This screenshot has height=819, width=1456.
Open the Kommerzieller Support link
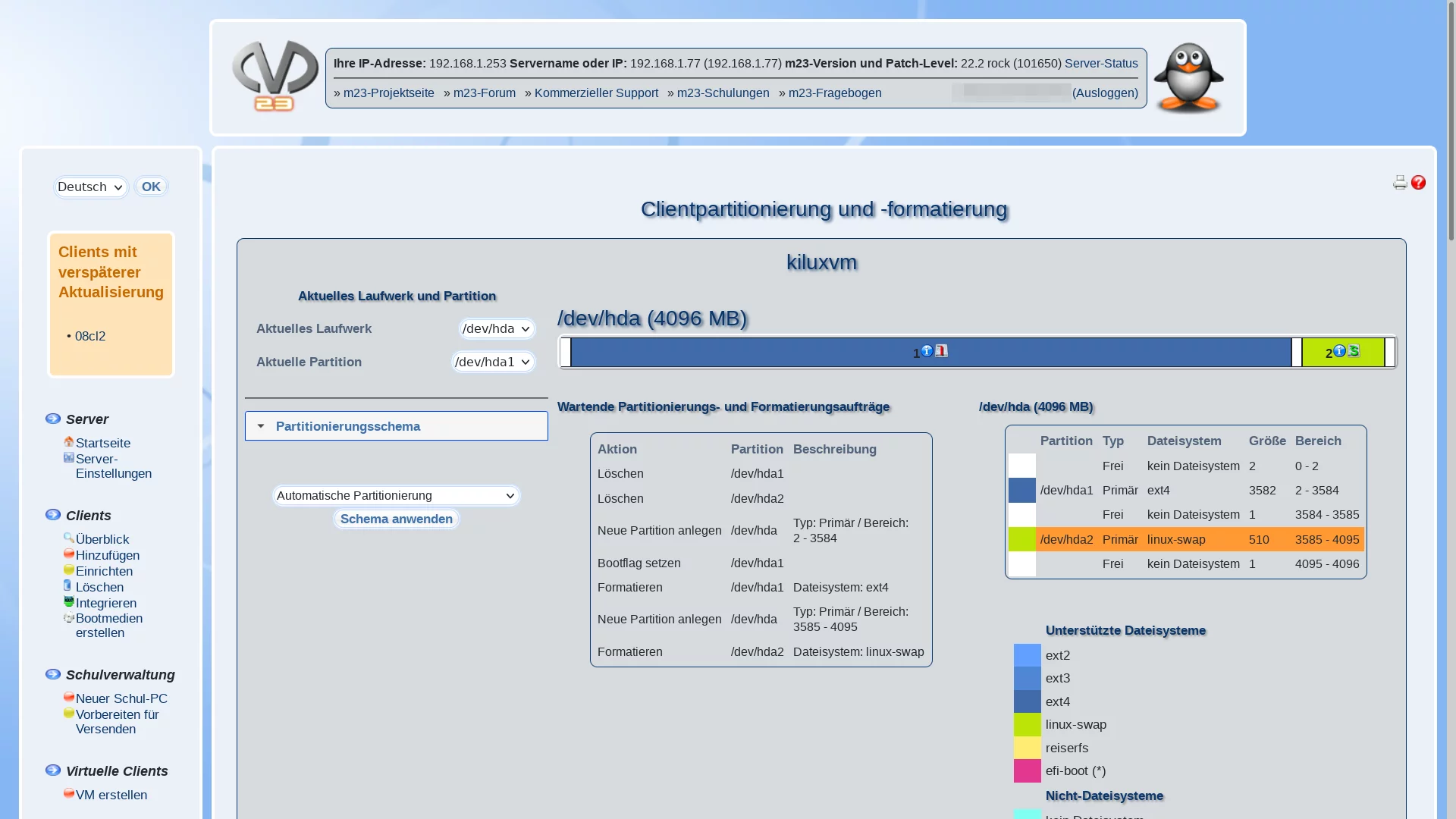pos(597,93)
